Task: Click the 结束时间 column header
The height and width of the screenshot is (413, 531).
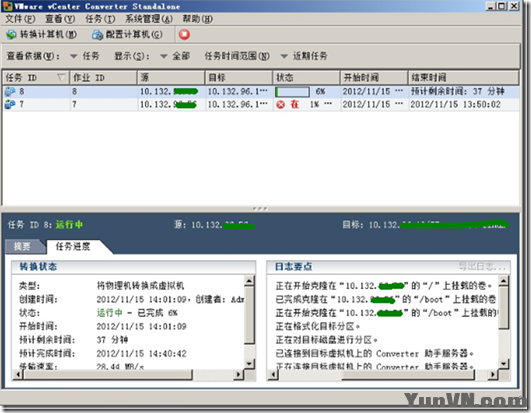Action: pyautogui.click(x=464, y=78)
